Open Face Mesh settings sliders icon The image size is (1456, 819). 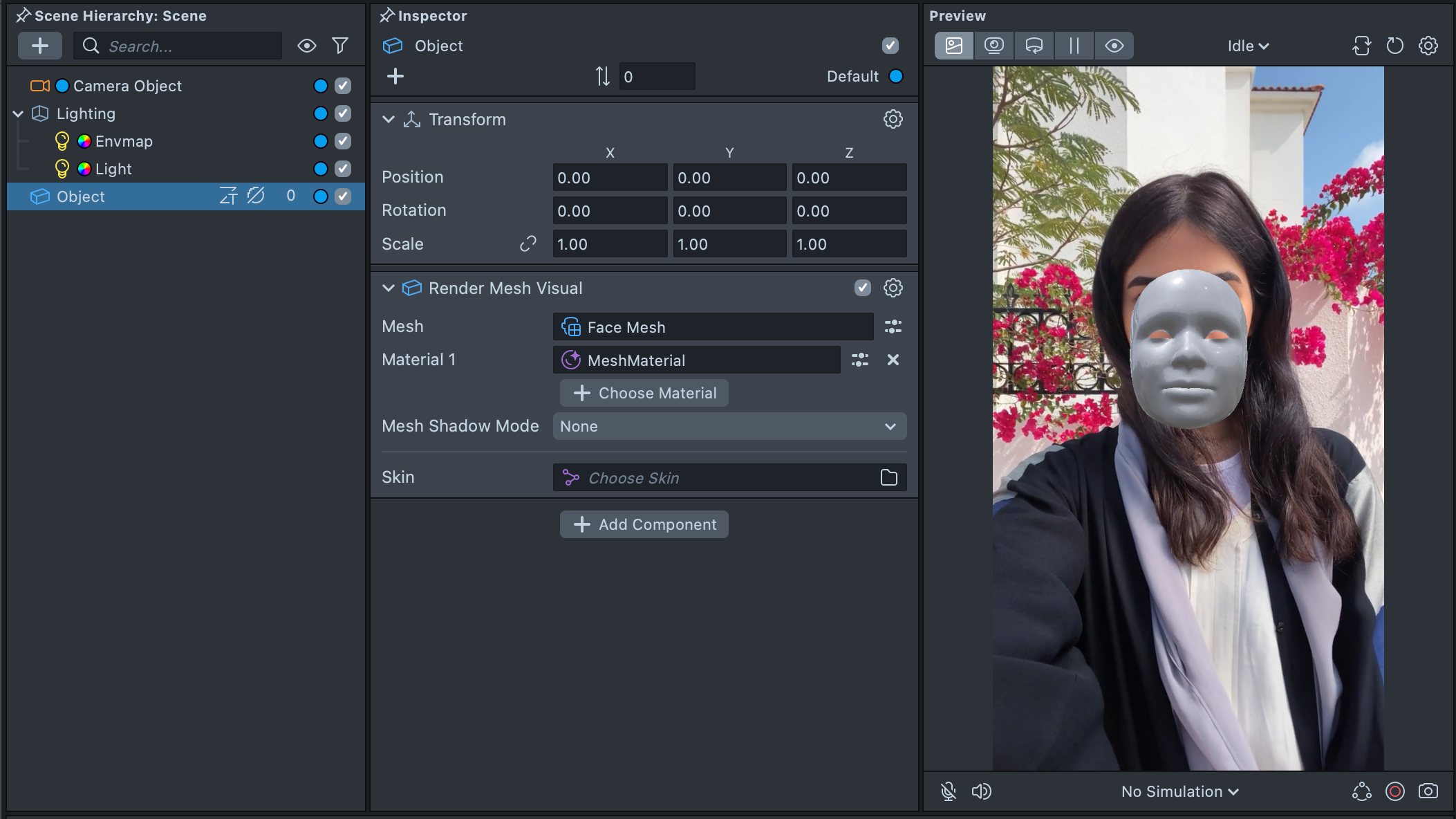tap(893, 326)
